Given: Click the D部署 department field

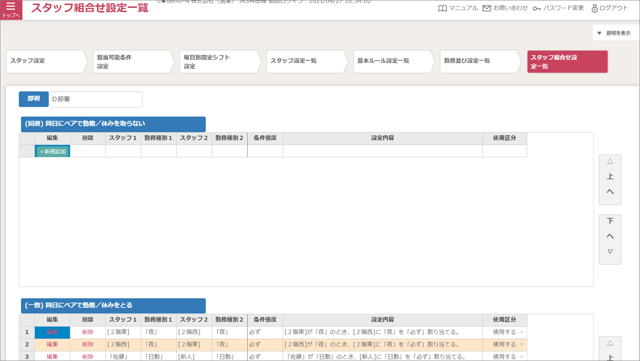Looking at the screenshot, I should click(x=96, y=99).
